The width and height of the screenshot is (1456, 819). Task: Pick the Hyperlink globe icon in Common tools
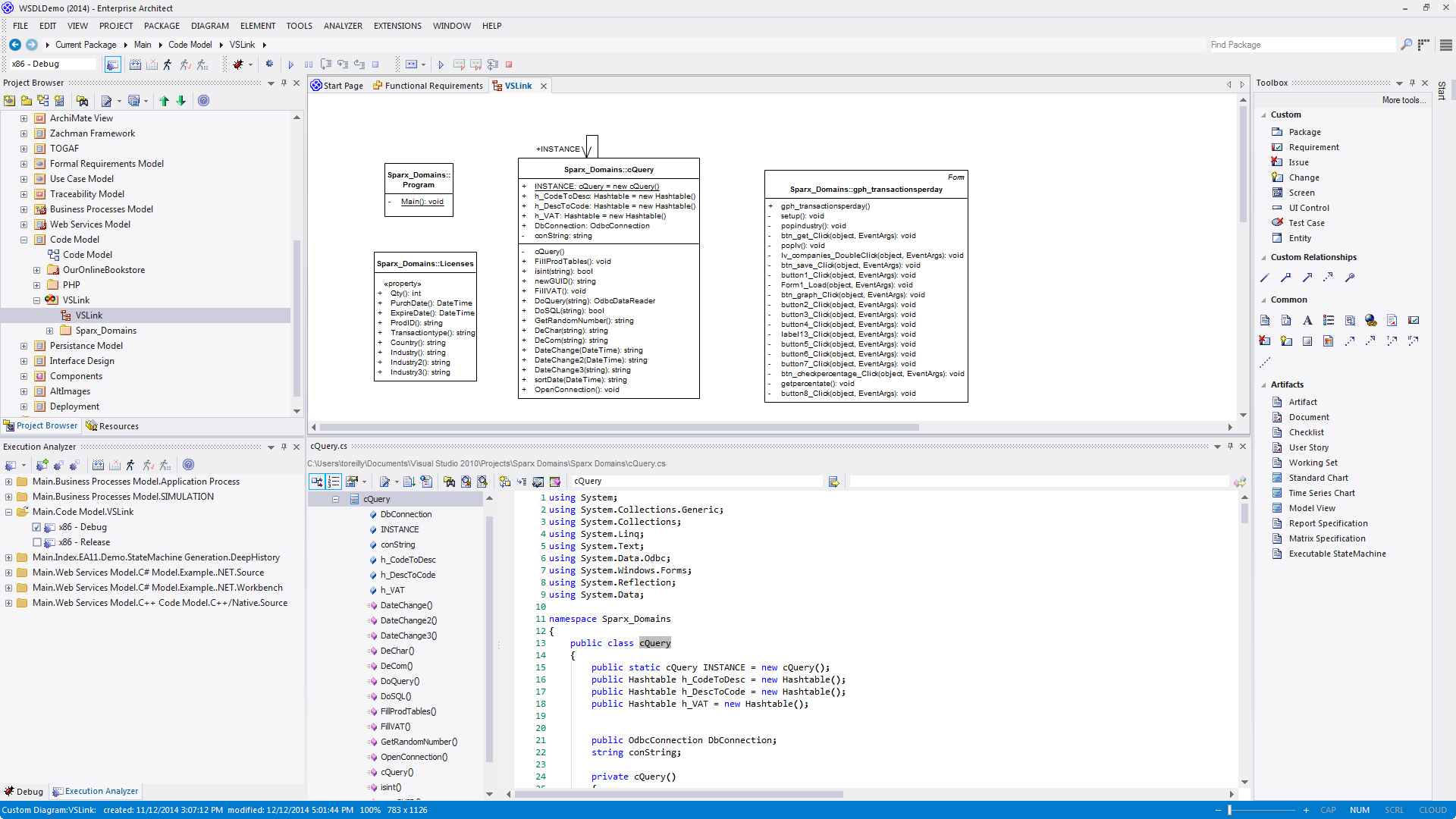pos(1370,320)
